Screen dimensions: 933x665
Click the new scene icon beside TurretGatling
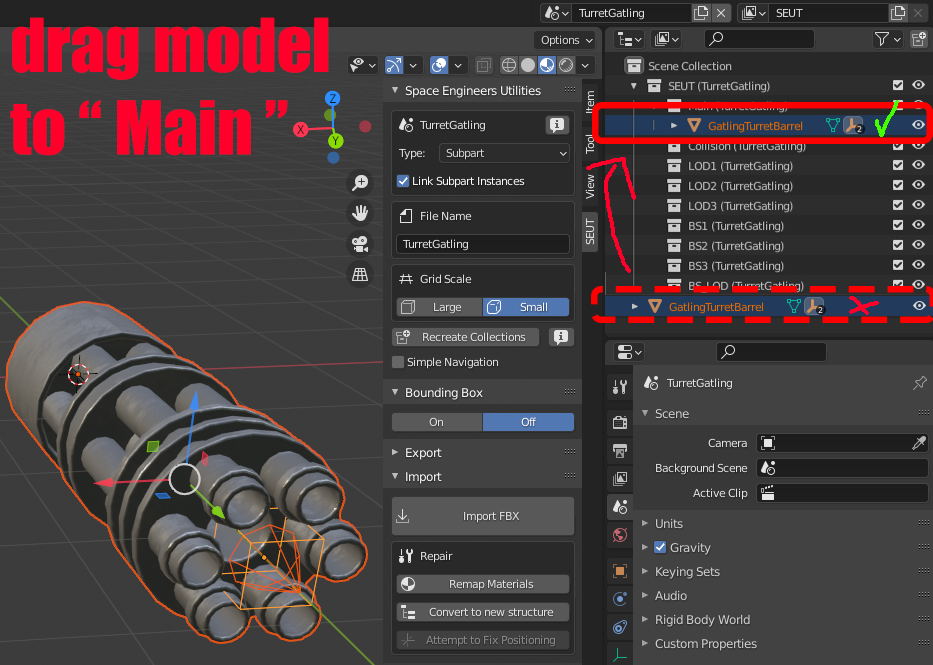pyautogui.click(x=701, y=12)
